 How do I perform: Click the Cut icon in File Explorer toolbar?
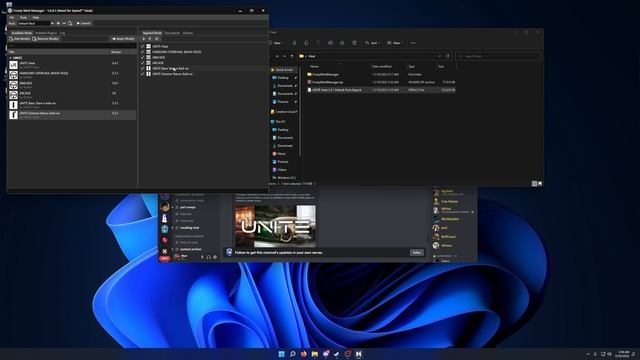(294, 43)
